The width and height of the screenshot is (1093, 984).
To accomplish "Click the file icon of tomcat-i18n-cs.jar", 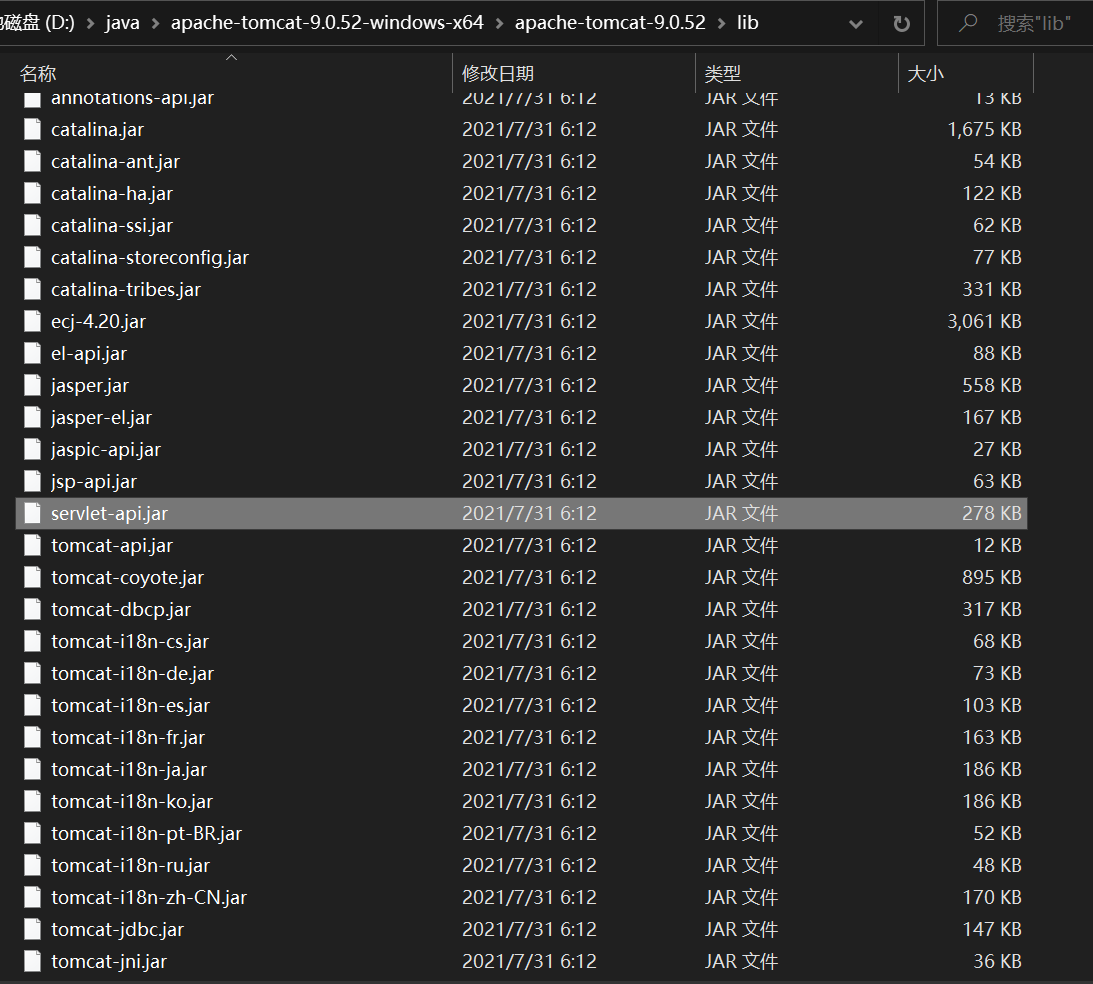I will 32,642.
